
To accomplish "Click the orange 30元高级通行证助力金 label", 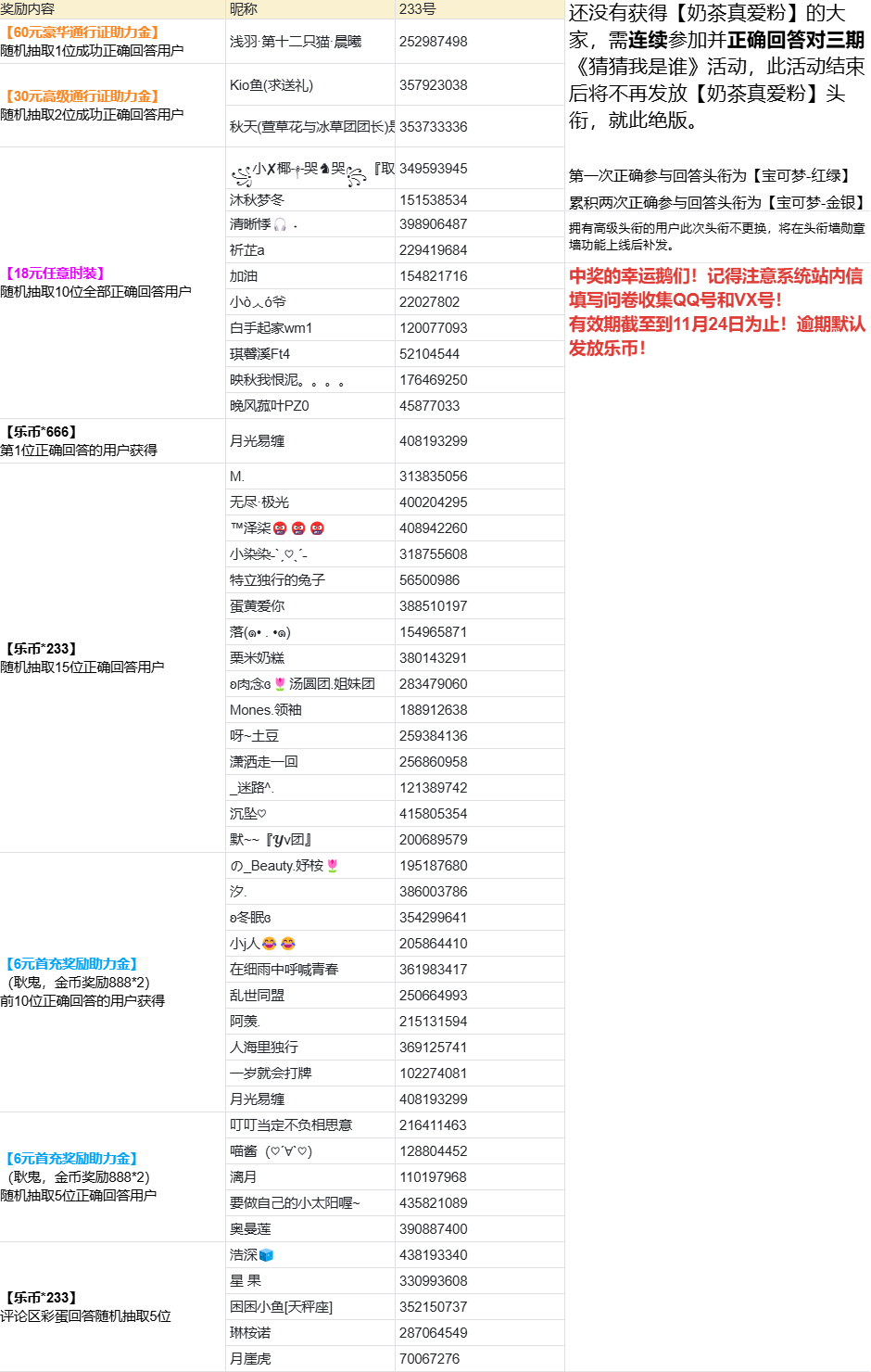I will tap(81, 96).
